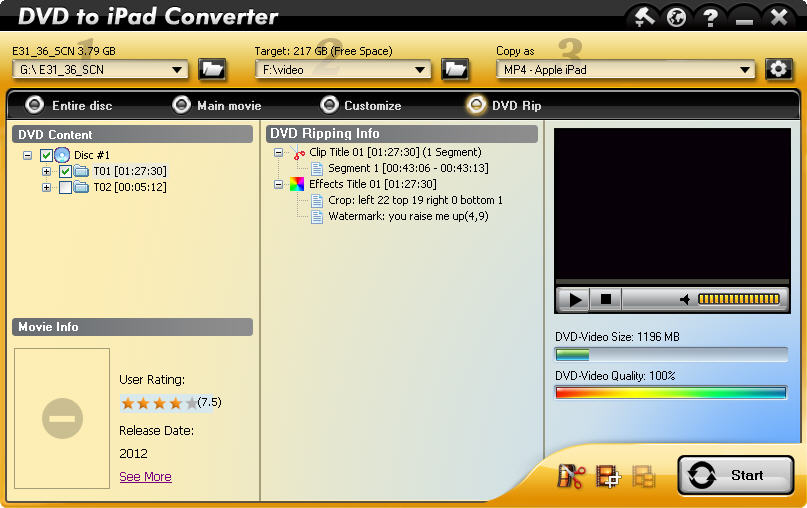Open the website globe icon
The image size is (807, 508).
click(x=676, y=17)
